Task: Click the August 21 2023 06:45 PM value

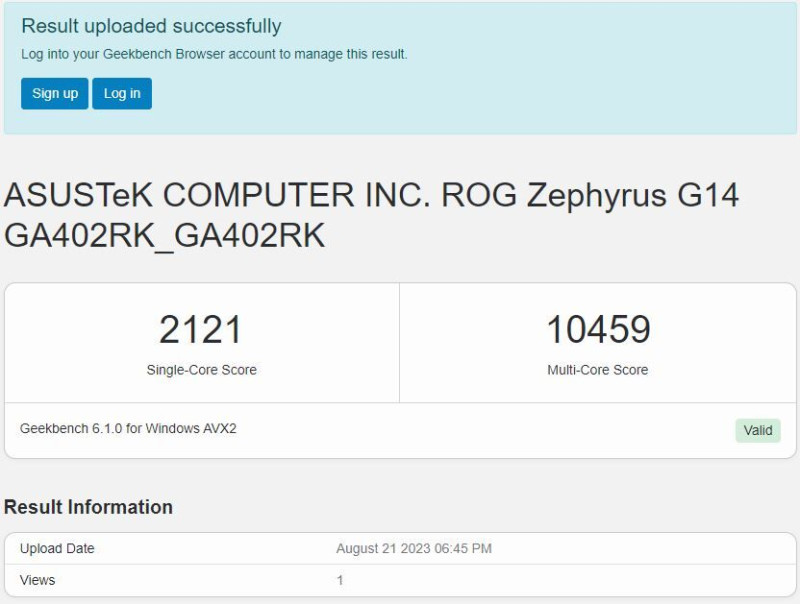Action: (x=414, y=549)
